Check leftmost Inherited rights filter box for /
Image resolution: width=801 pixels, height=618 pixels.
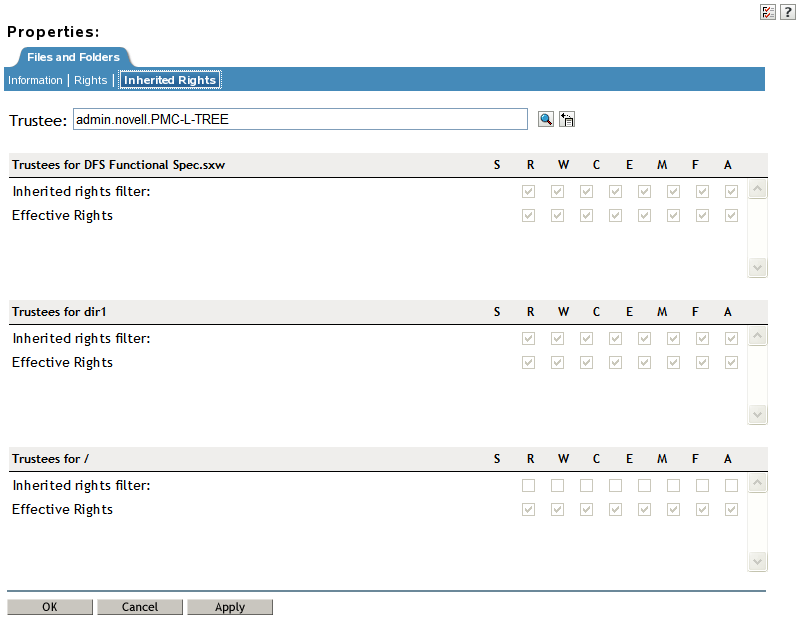(528, 486)
